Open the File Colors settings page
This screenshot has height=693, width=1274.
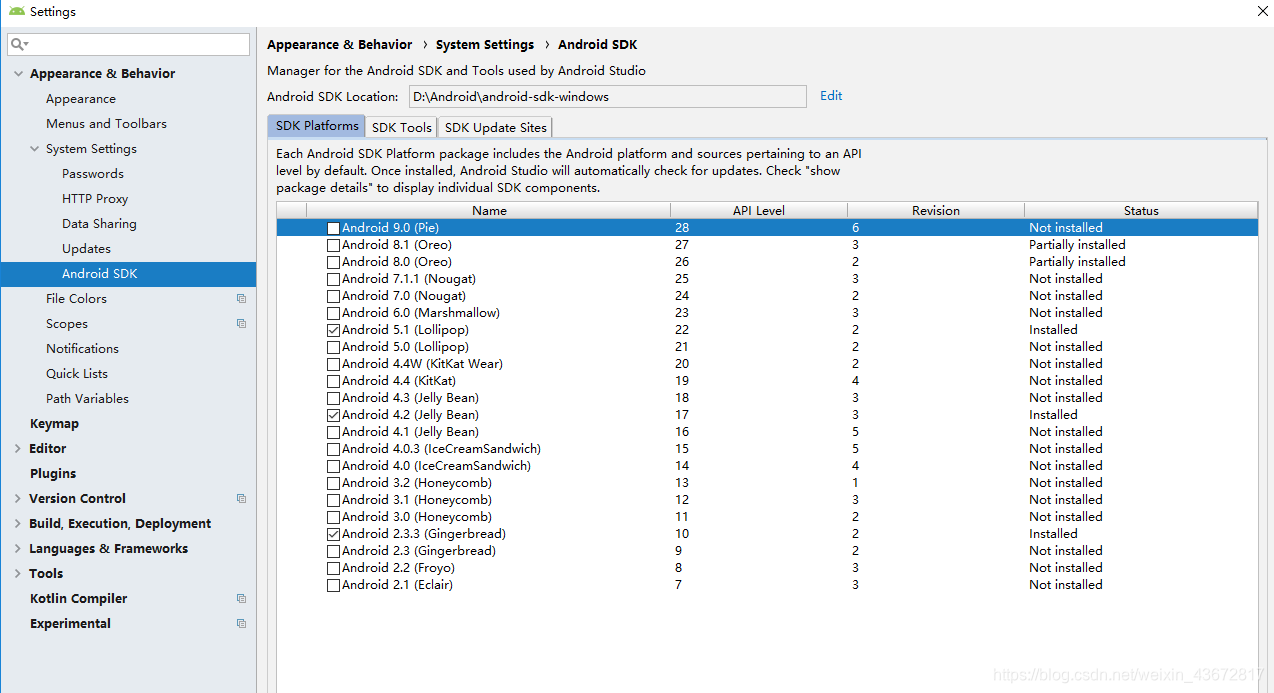pos(76,299)
